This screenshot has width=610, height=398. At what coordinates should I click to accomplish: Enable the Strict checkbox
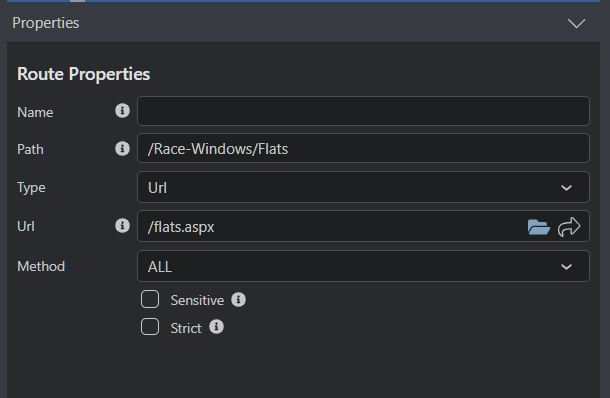pos(150,327)
